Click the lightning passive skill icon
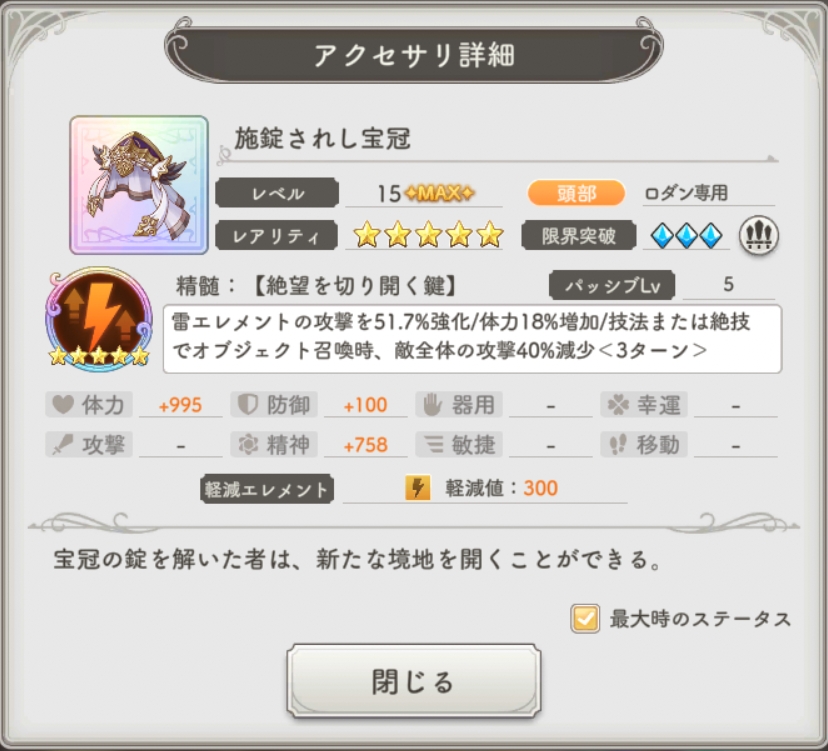Viewport: 828px width, 751px height. [99, 318]
